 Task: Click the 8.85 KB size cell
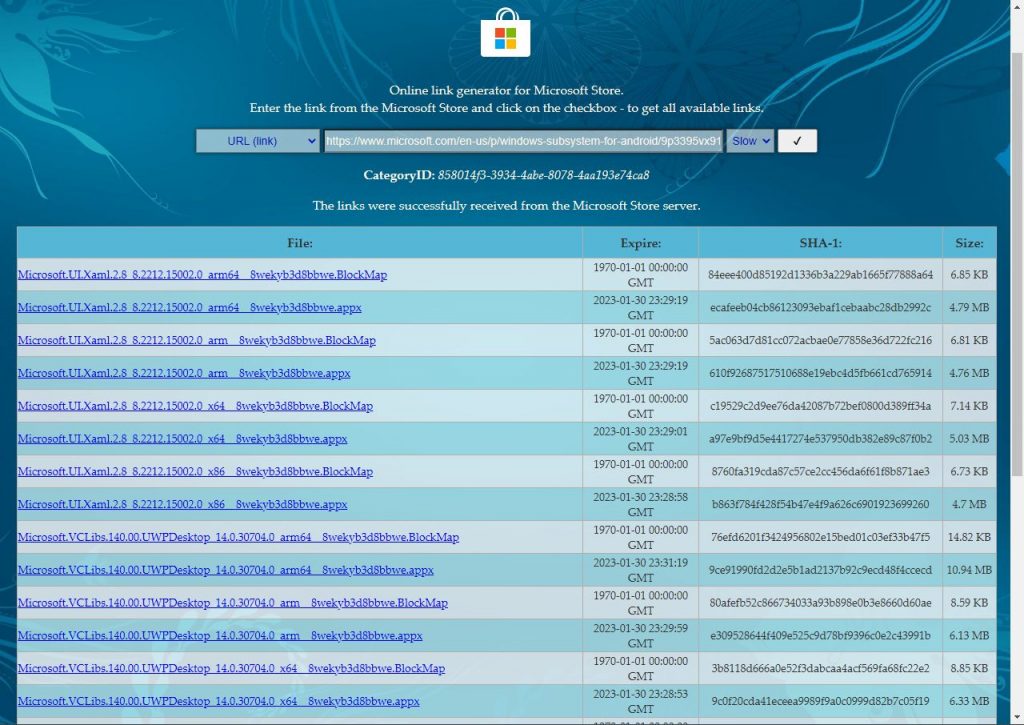[x=969, y=669]
